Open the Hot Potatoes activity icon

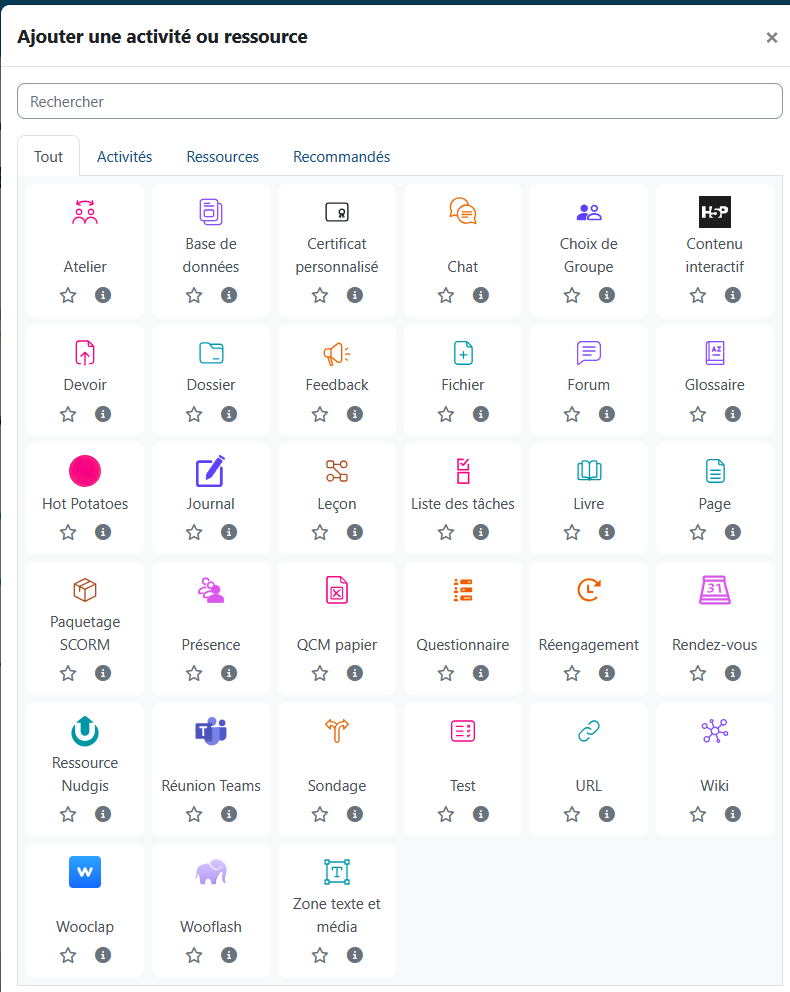(85, 471)
